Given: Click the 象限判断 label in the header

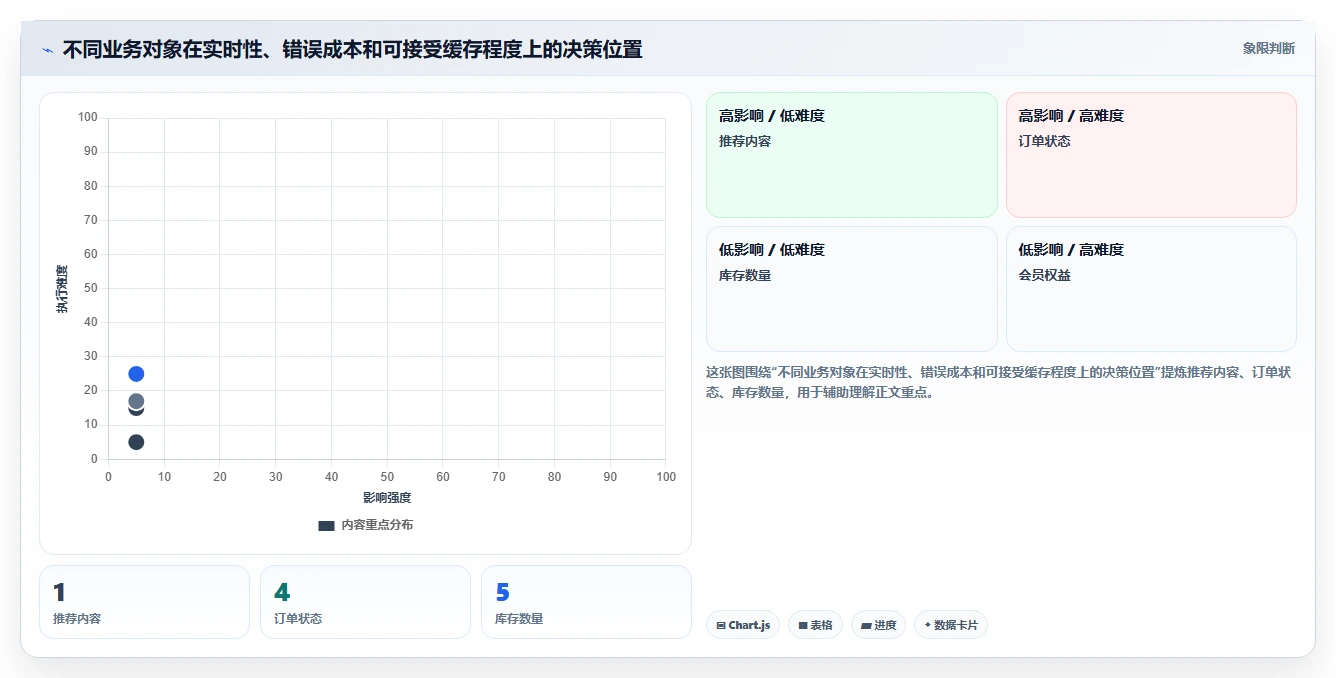Looking at the screenshot, I should pos(1268,48).
